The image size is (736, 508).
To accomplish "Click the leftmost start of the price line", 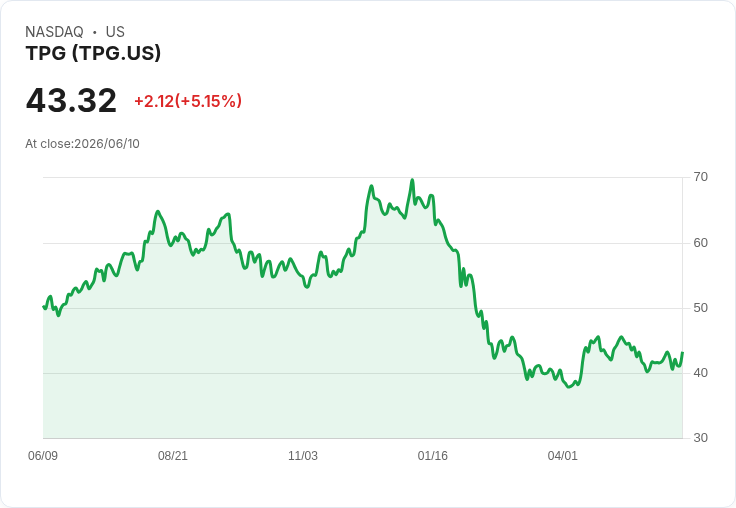I will click(43, 306).
